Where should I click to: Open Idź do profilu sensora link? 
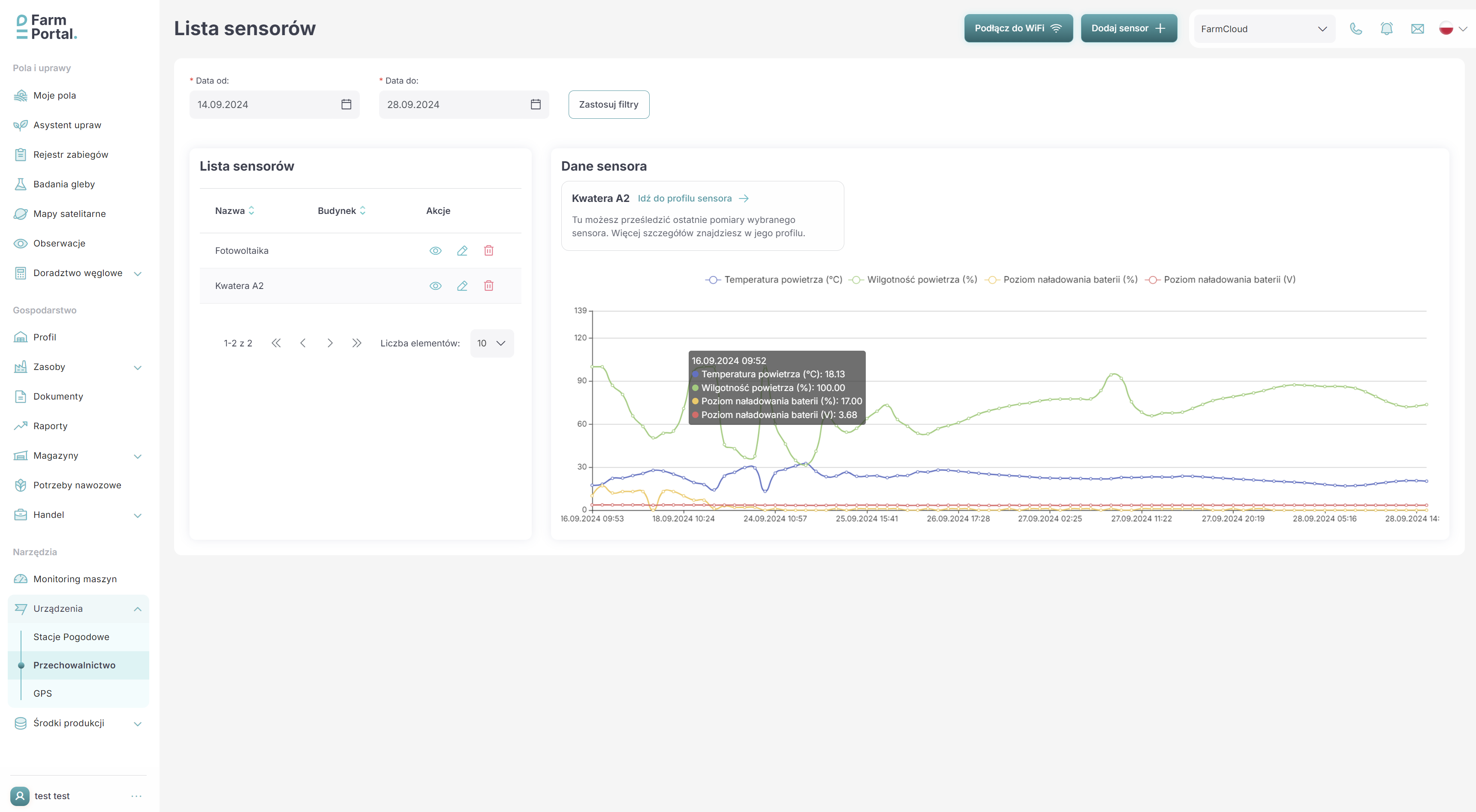[685, 198]
